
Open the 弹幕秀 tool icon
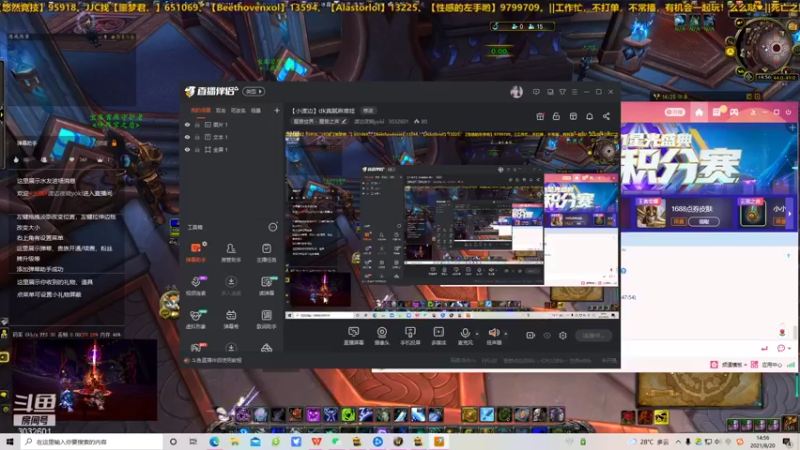[x=231, y=319]
